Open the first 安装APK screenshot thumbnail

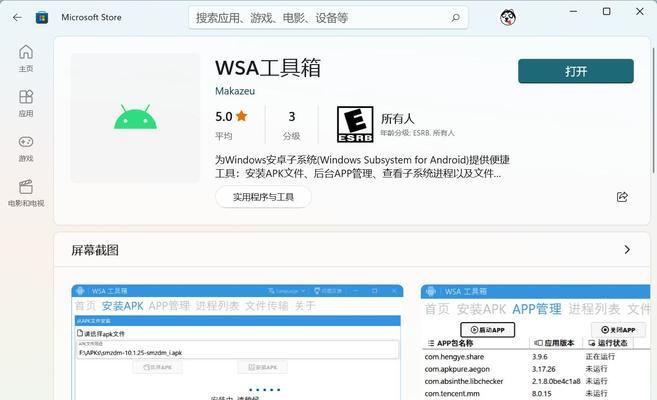tap(237, 342)
